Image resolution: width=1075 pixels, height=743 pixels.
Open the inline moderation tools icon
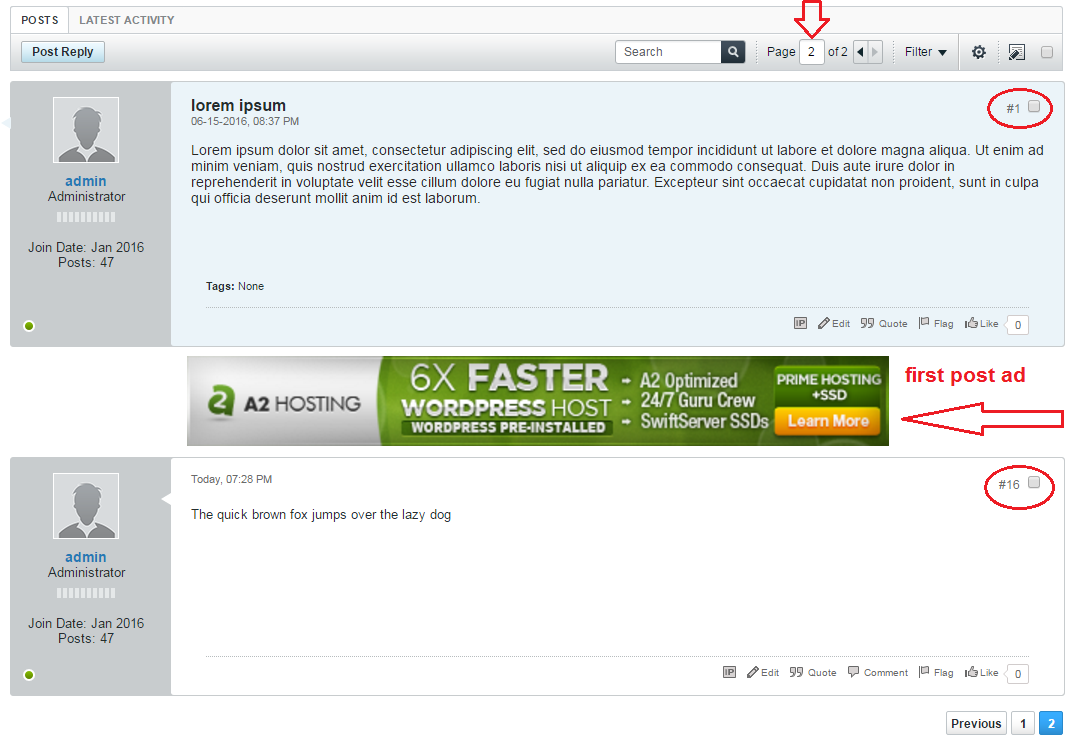1017,52
